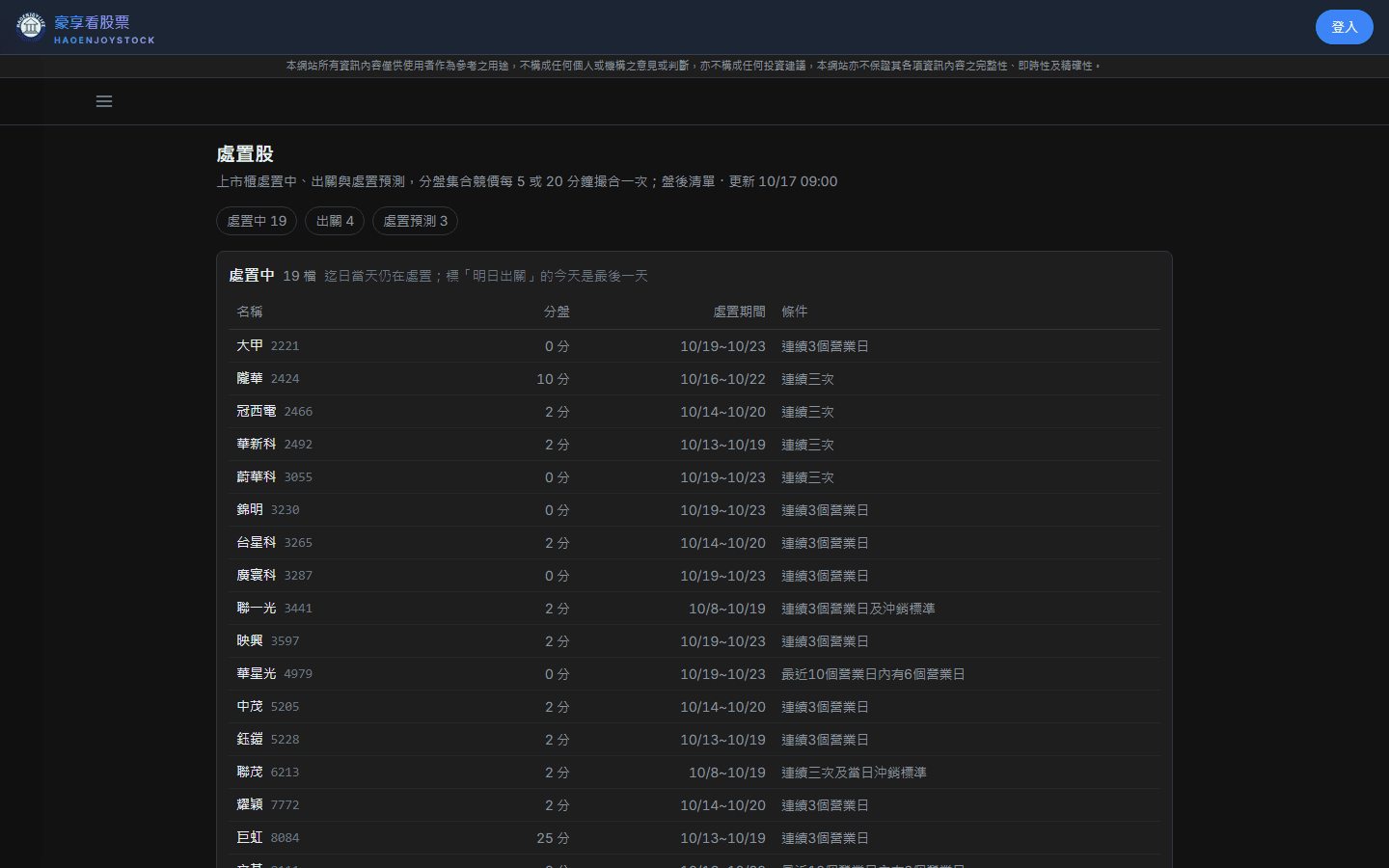Image resolution: width=1389 pixels, height=868 pixels.
Task: Click 連續三次及當日沖銷標準 condition text
Action: pyautogui.click(x=854, y=773)
